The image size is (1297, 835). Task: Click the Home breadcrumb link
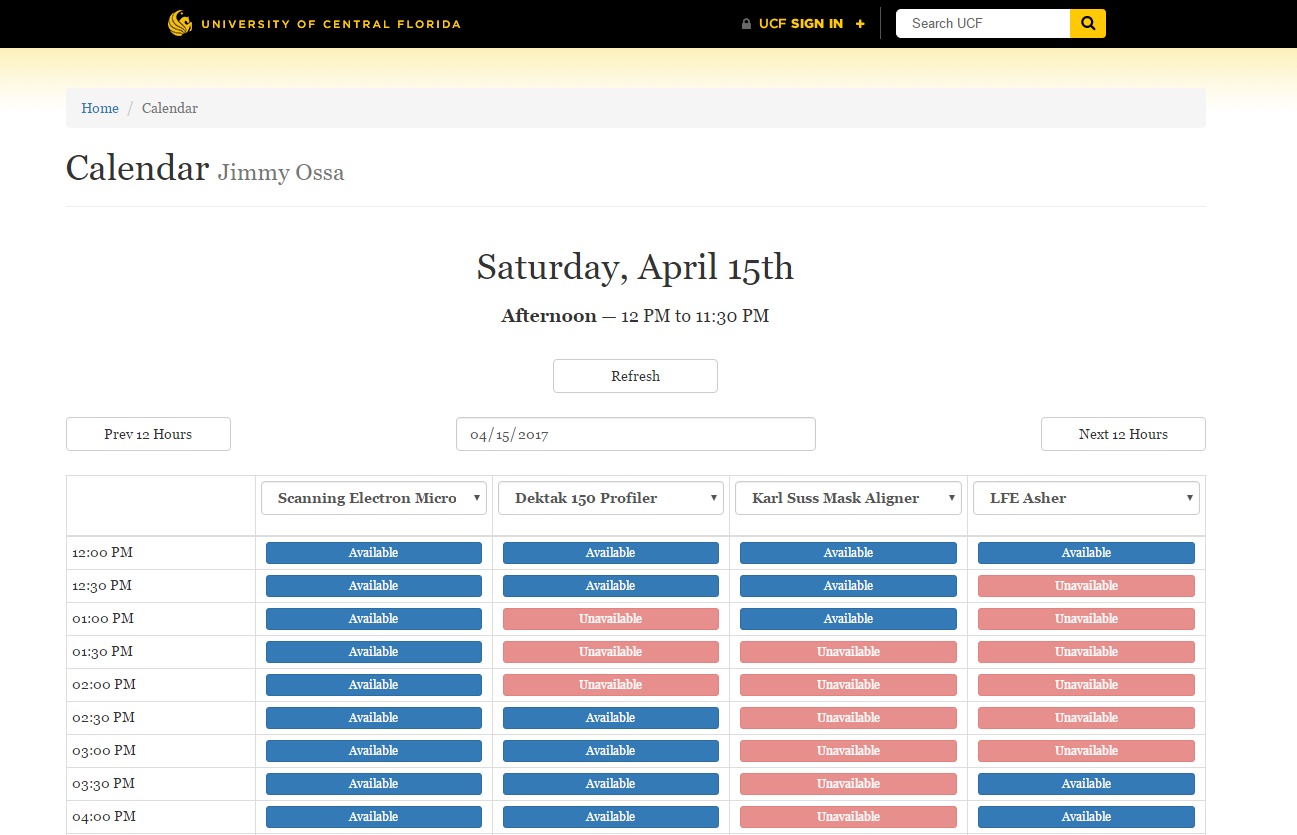[x=100, y=108]
